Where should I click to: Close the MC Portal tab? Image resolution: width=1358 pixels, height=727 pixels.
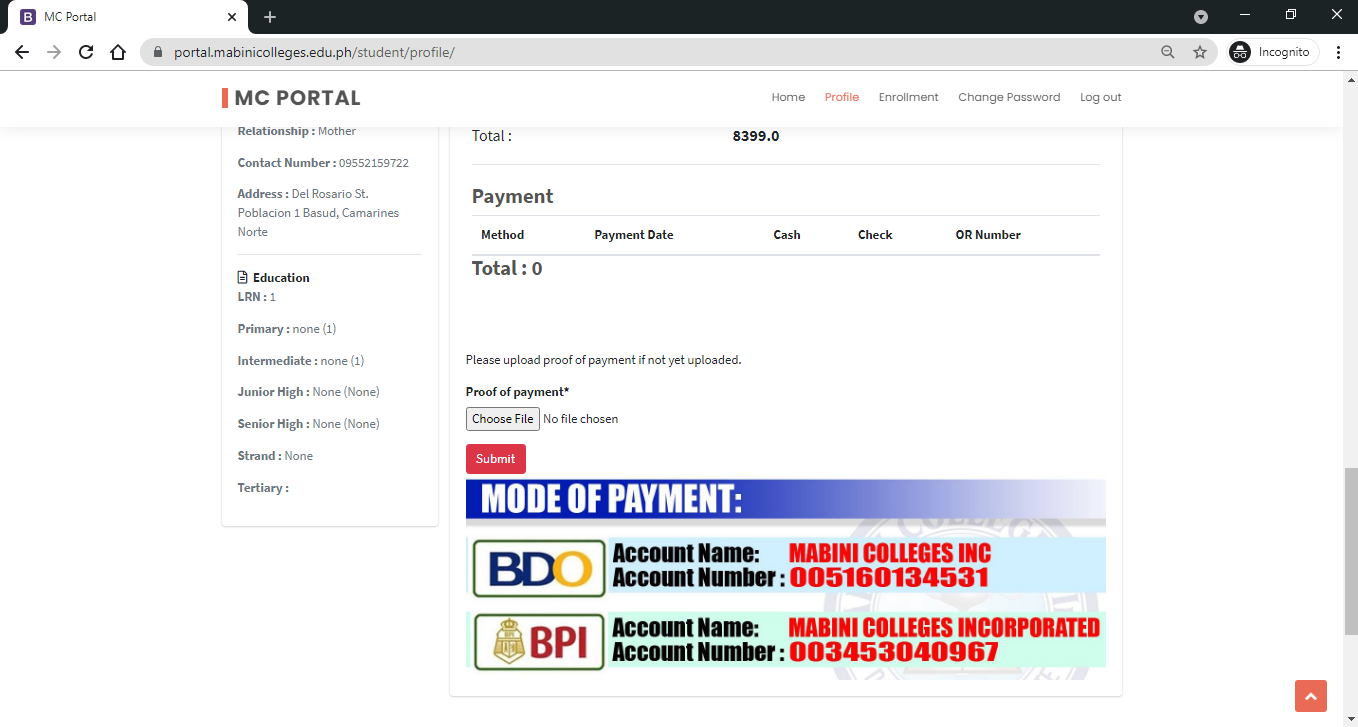point(232,17)
